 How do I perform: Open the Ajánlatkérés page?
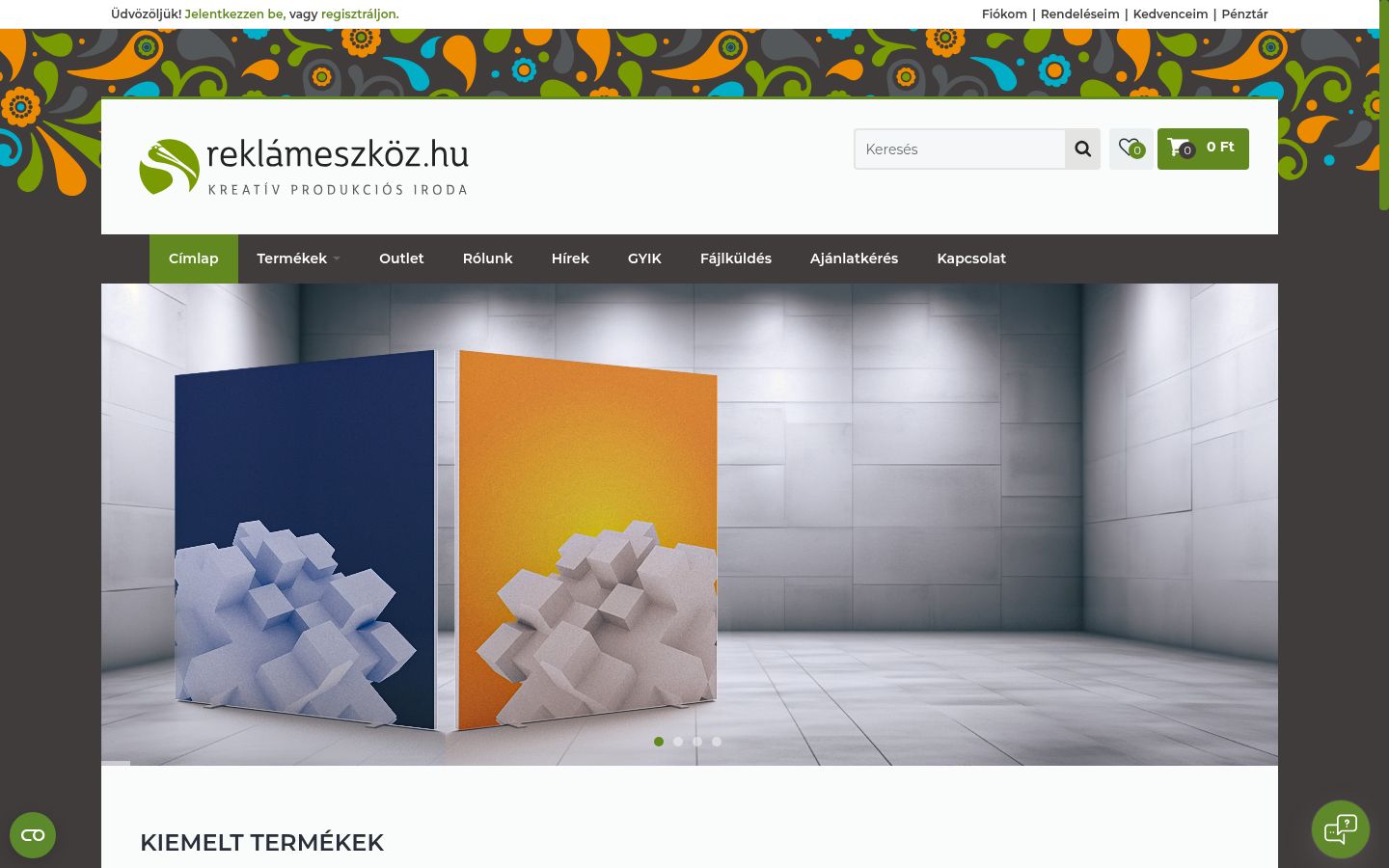[x=854, y=258]
